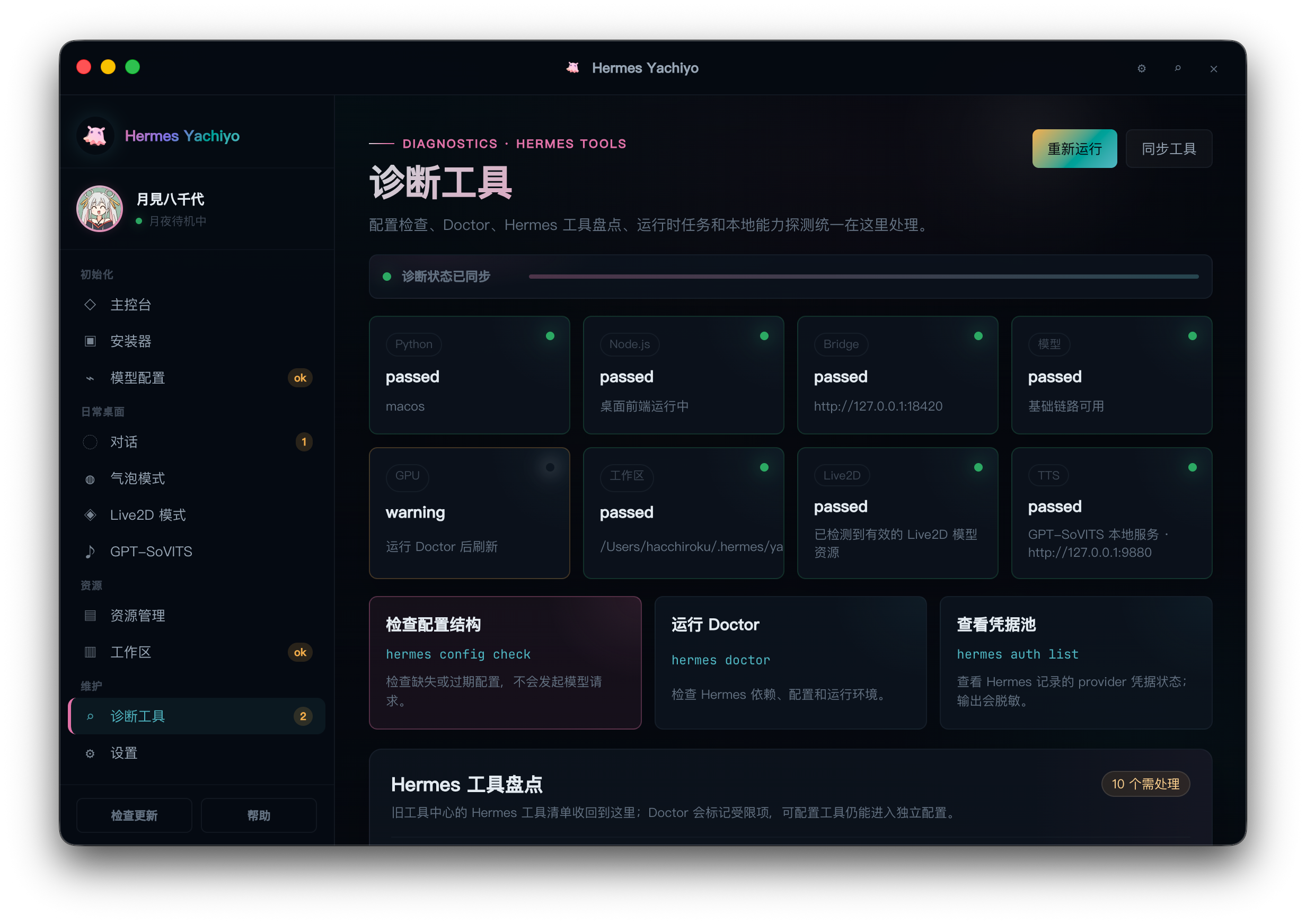This screenshot has width=1306, height=924.
Task: Click the green dot beside 诊断状态已同步
Action: tap(387, 277)
